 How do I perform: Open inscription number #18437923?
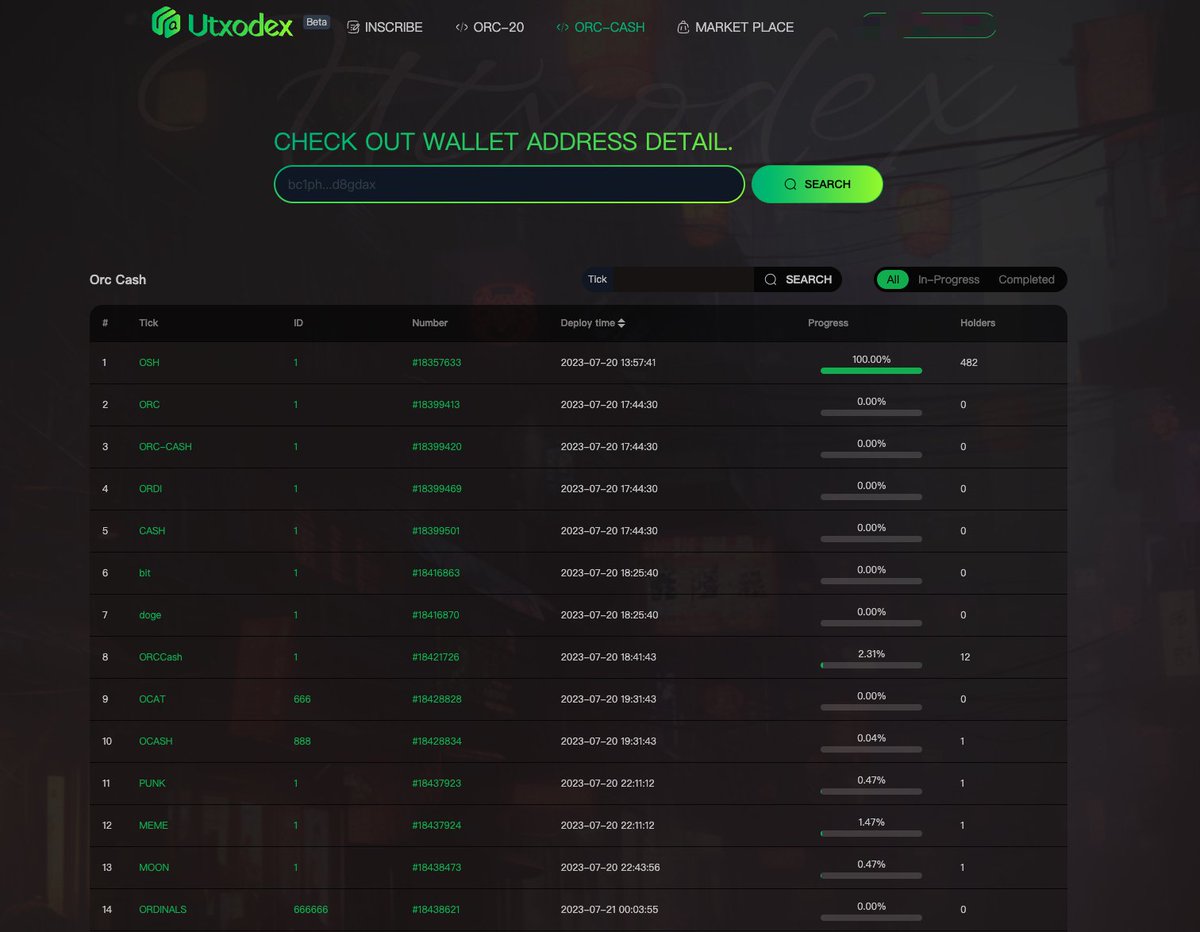[436, 783]
